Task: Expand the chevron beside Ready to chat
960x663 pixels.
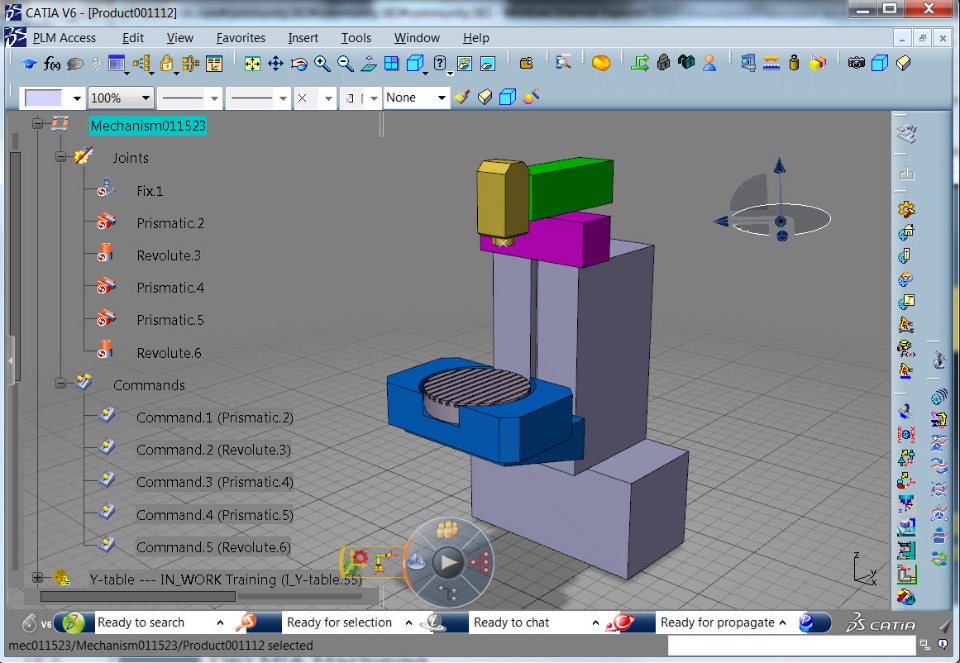Action: (x=595, y=623)
